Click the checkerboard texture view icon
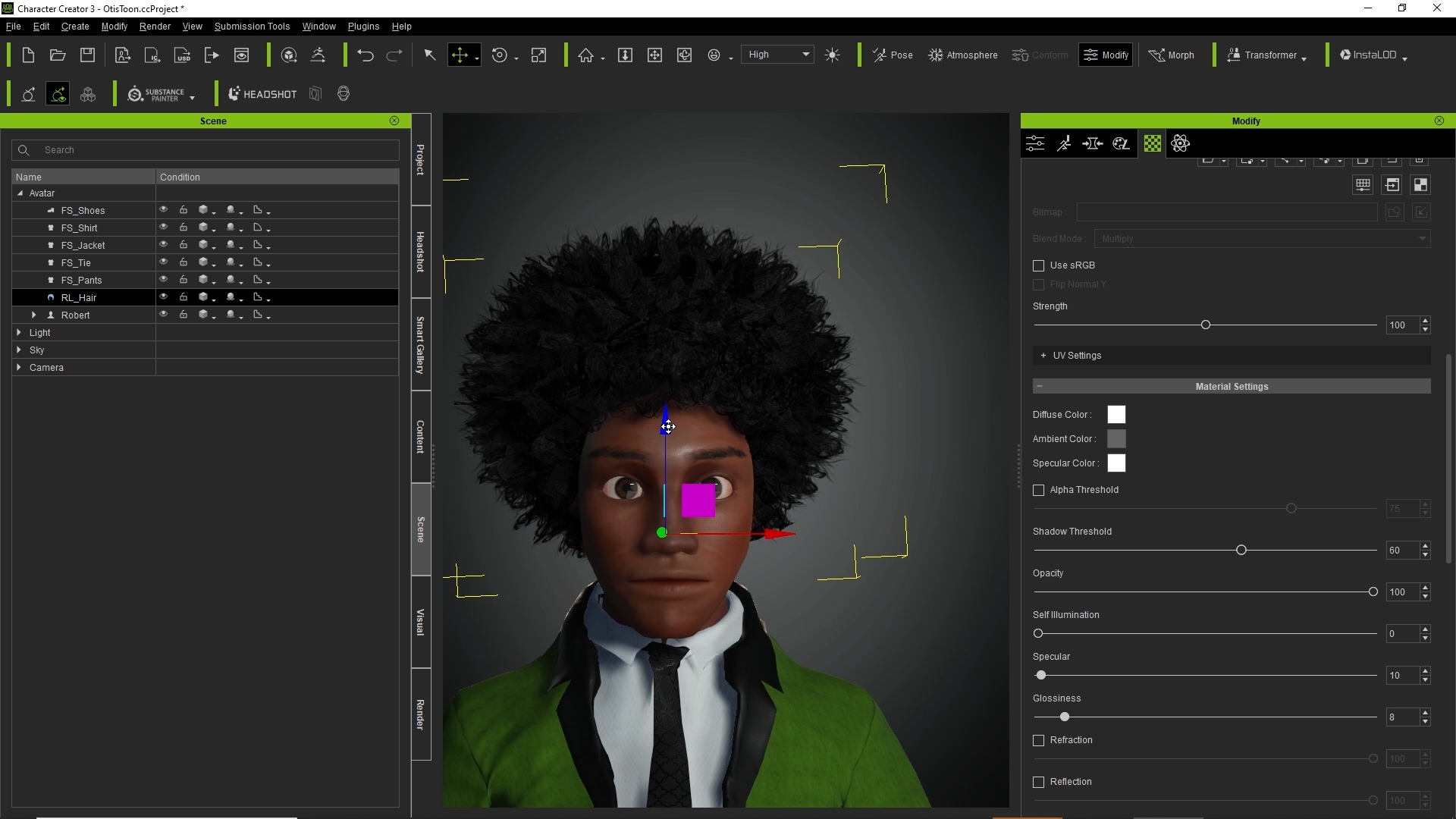Viewport: 1456px width, 819px height. pos(1420,185)
